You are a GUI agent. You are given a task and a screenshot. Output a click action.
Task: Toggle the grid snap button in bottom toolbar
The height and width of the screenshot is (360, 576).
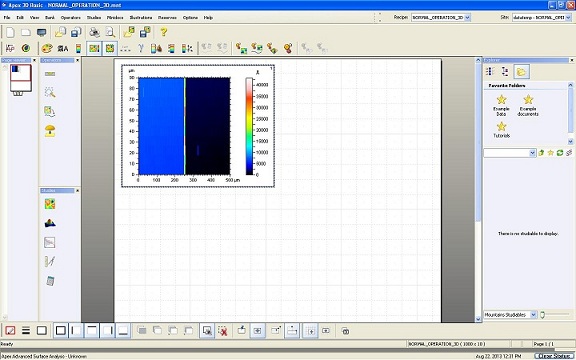(x=310, y=331)
